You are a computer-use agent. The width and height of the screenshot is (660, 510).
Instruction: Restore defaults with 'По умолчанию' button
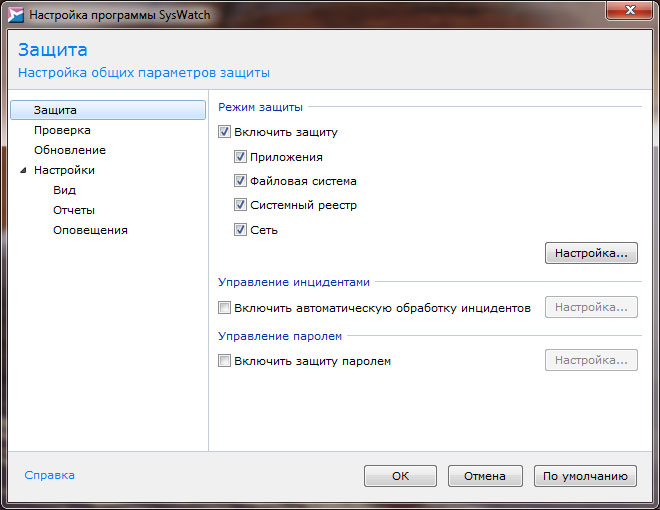585,476
